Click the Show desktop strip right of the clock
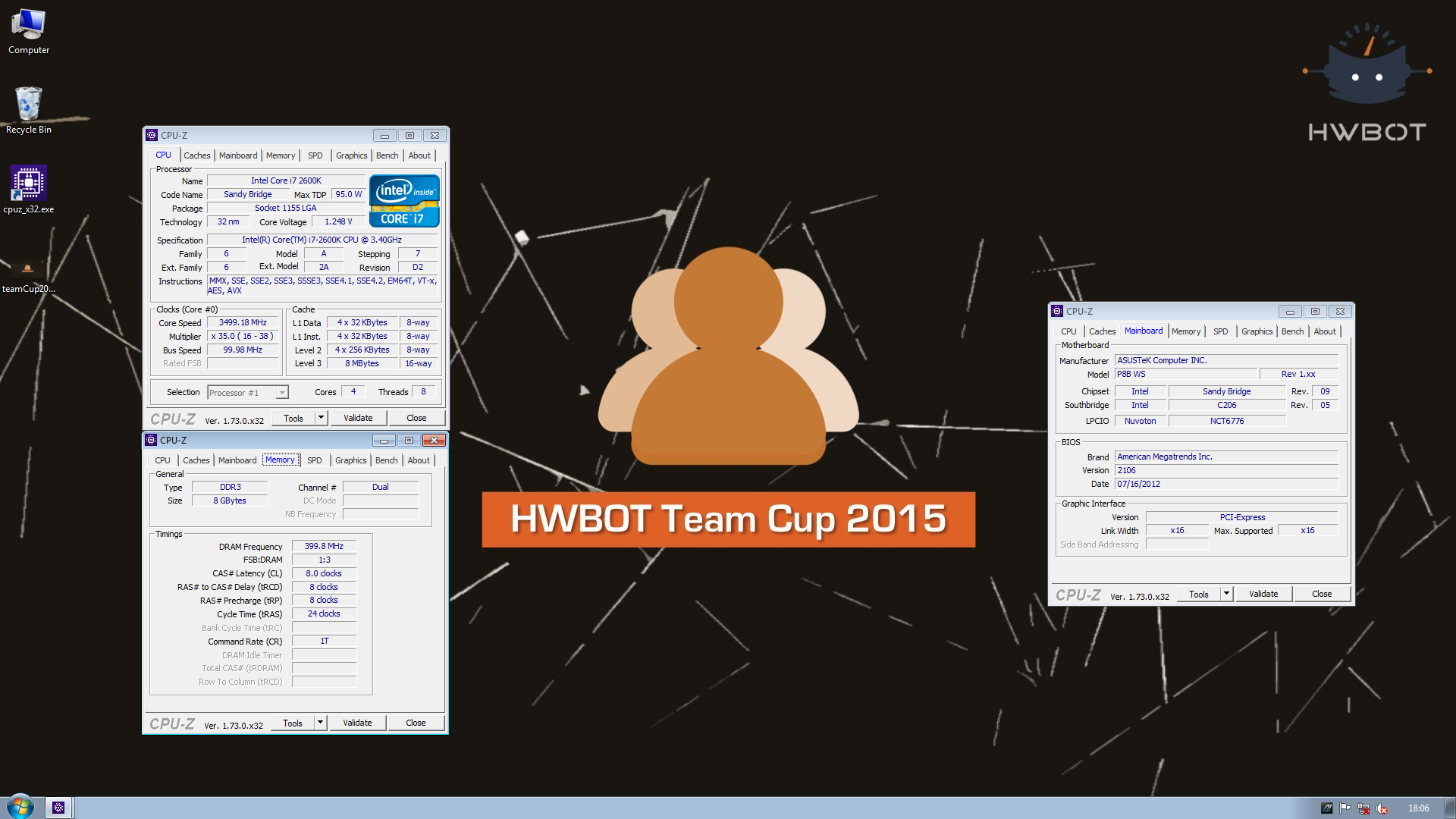The width and height of the screenshot is (1456, 819). 1450,808
